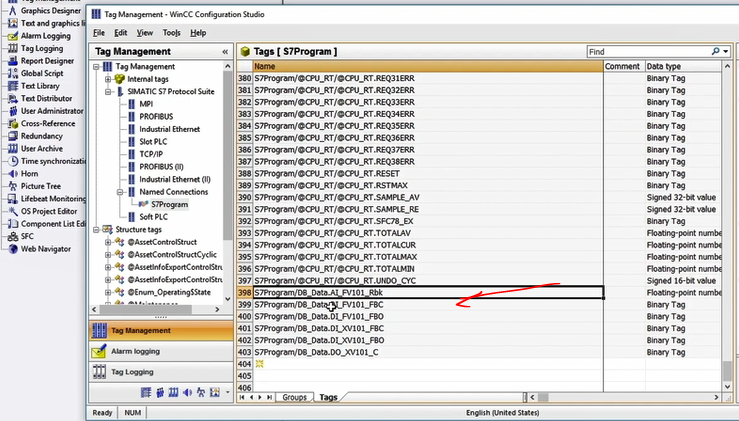This screenshot has width=739, height=421.
Task: Select Horn editor in explorer list
Action: 29,173
